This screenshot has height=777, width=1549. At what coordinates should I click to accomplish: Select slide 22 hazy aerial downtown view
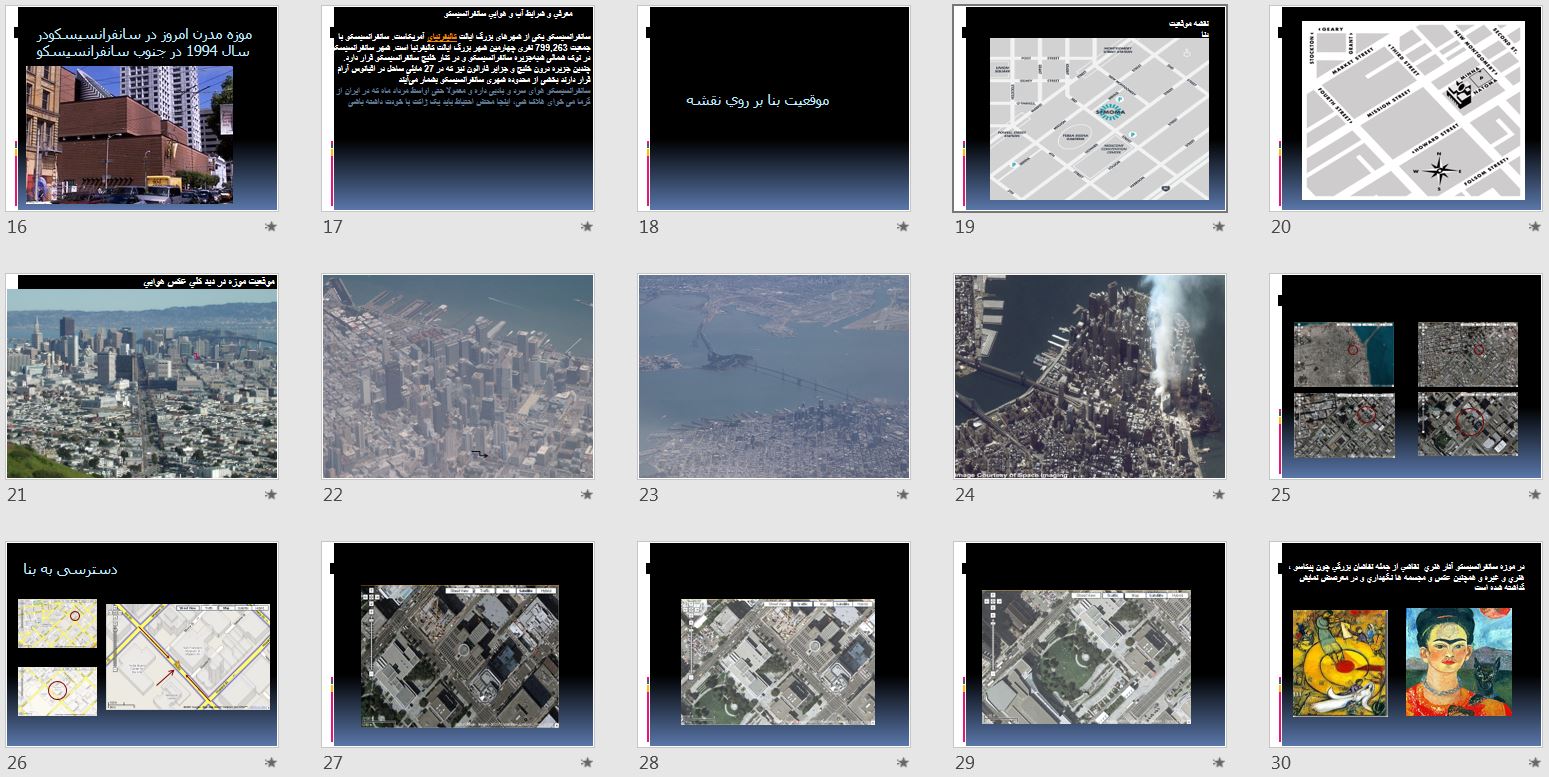(x=458, y=377)
